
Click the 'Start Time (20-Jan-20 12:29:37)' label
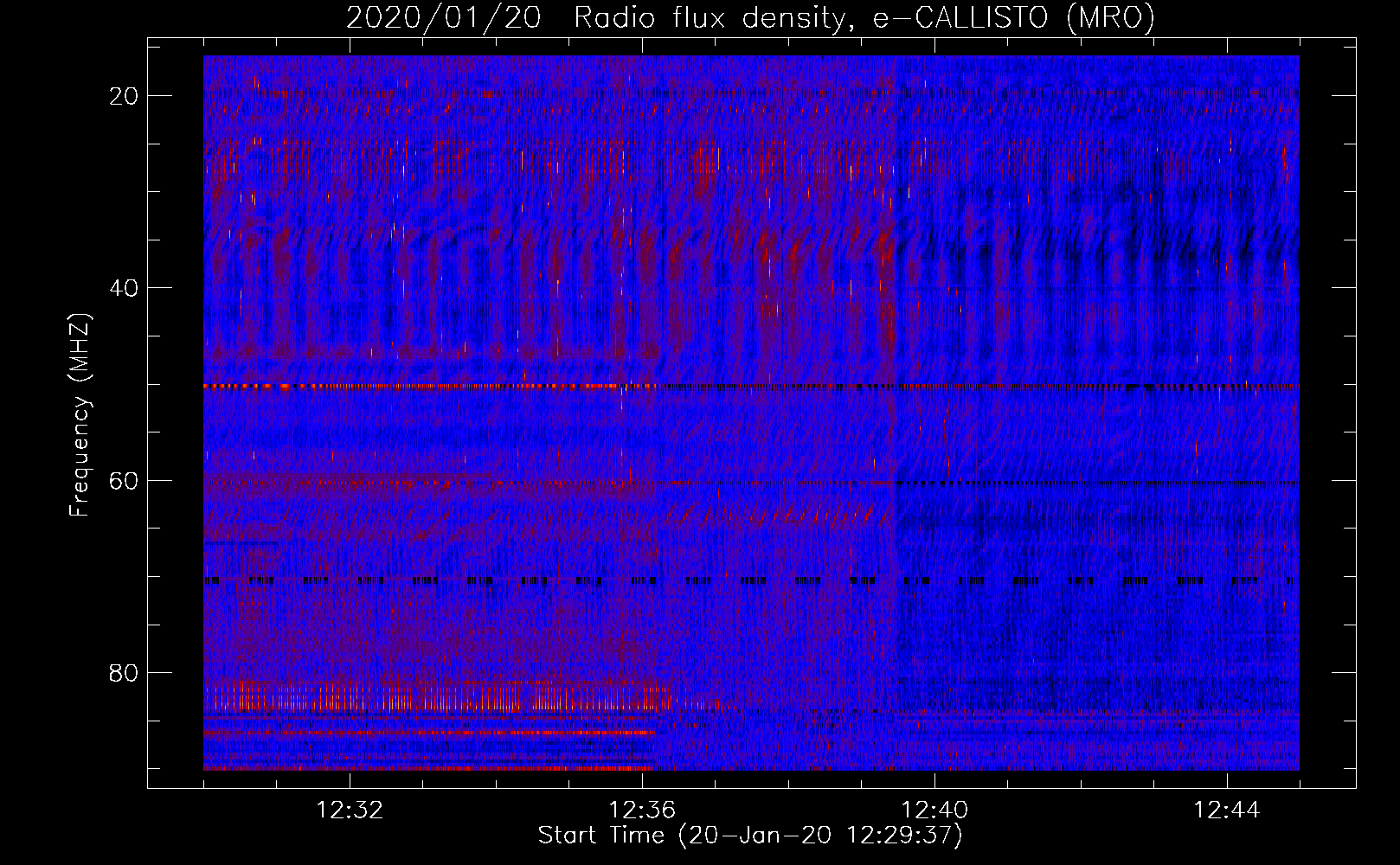tap(750, 836)
